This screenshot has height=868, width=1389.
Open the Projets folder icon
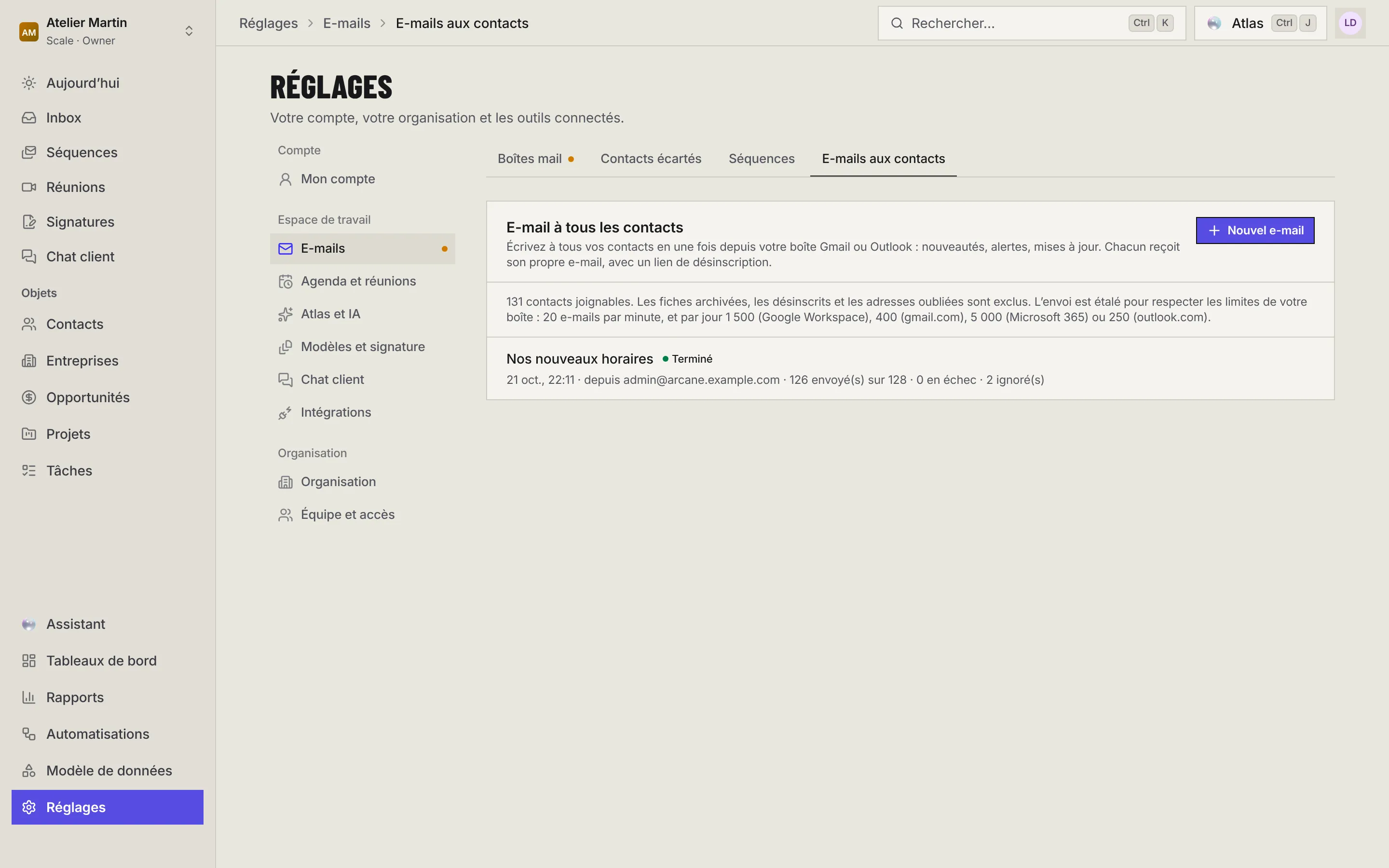29,434
